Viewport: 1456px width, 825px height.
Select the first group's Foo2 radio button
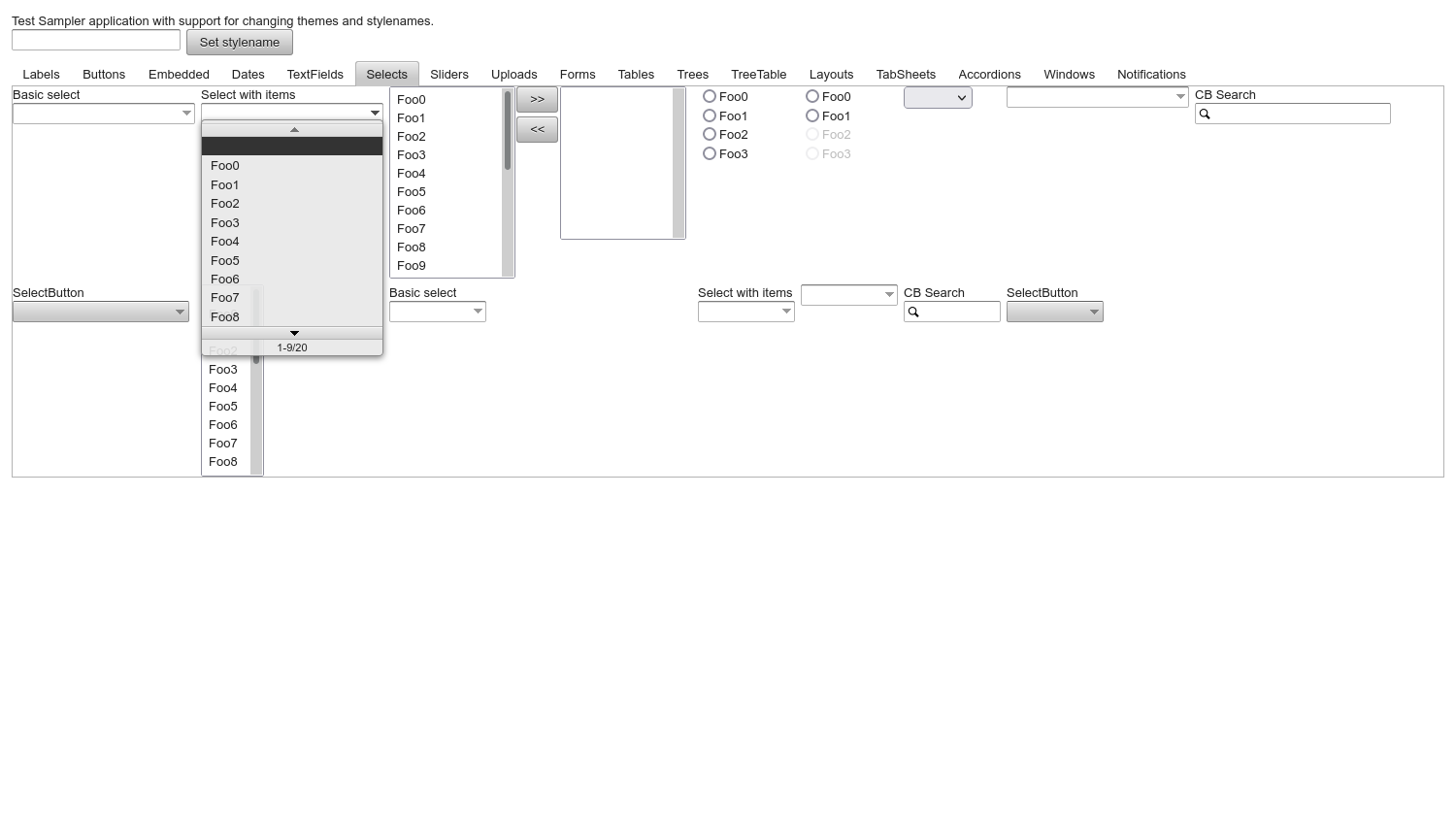tap(710, 134)
